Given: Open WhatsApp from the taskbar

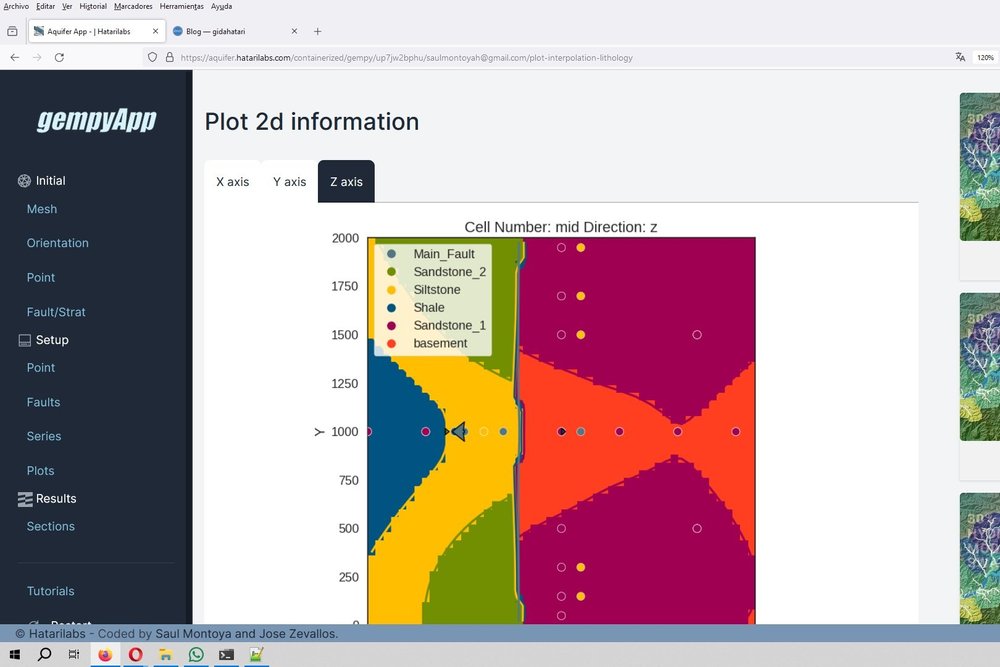Looking at the screenshot, I should [x=196, y=654].
